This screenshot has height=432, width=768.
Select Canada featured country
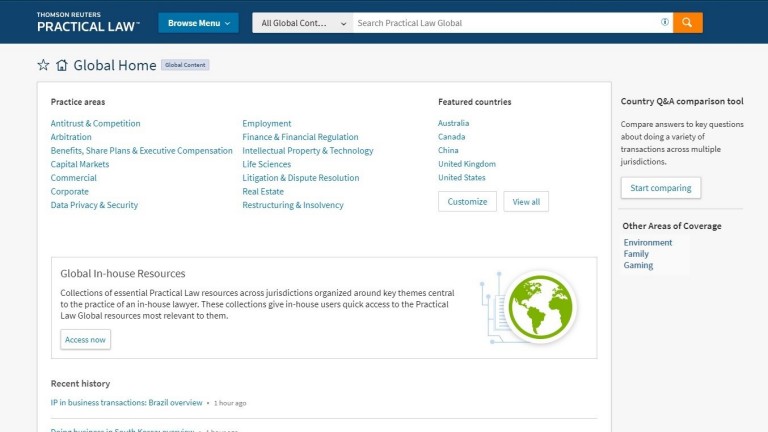click(452, 137)
